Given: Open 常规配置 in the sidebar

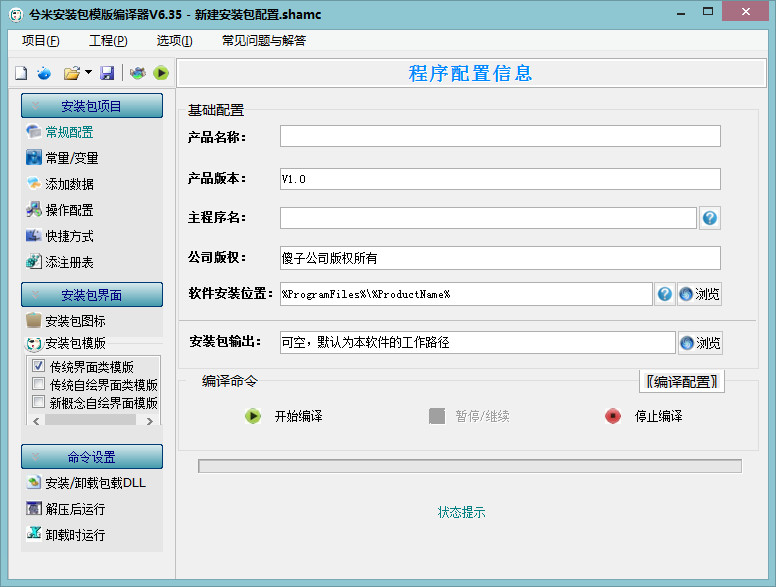Looking at the screenshot, I should tap(60, 132).
